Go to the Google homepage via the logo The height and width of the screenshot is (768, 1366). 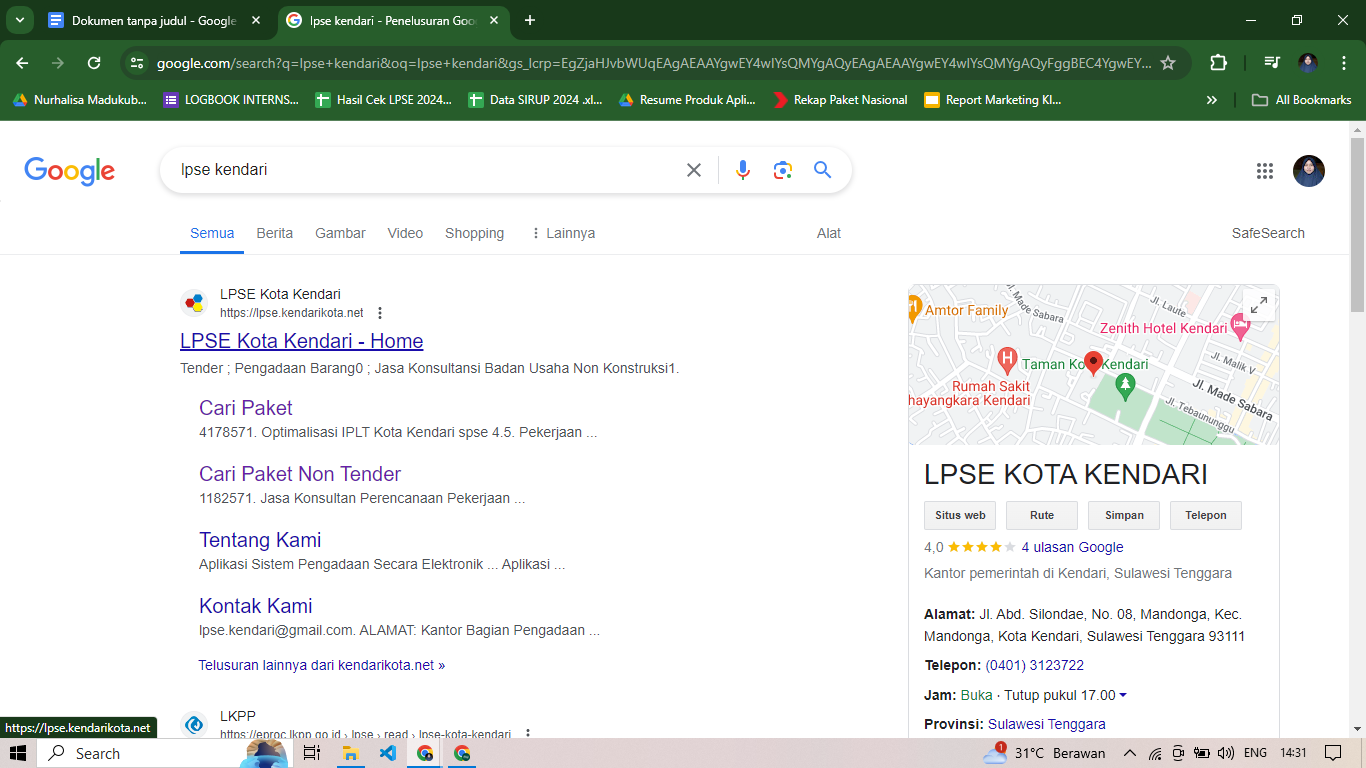[x=70, y=171]
